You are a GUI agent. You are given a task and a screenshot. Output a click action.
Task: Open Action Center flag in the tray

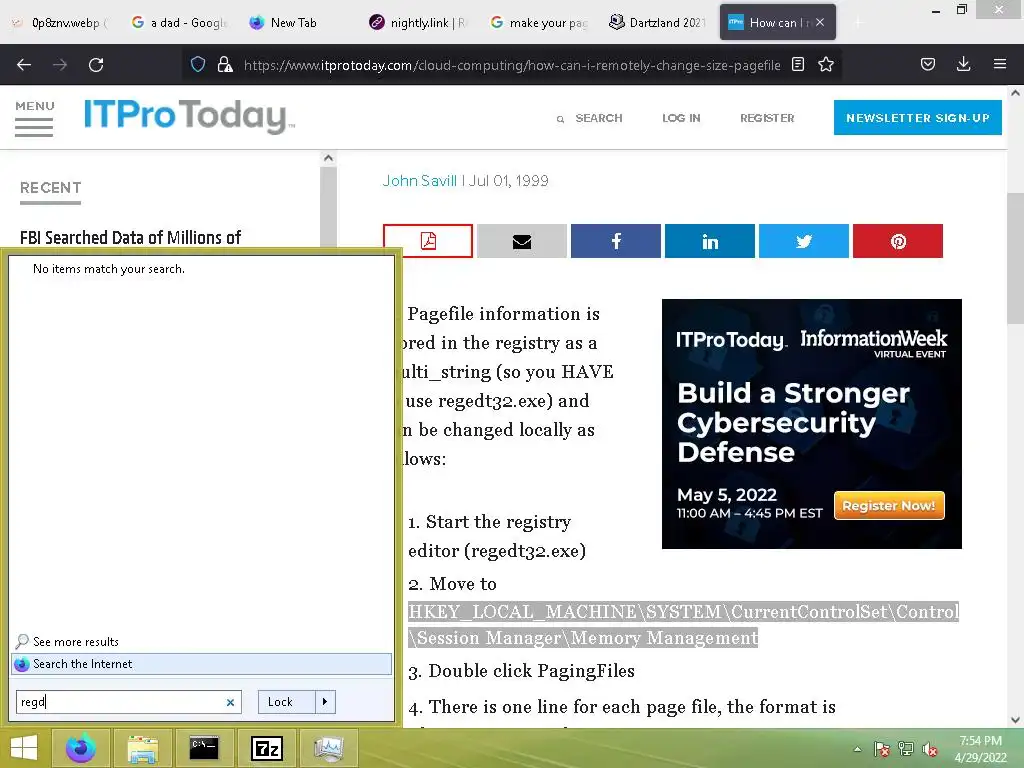(x=882, y=749)
